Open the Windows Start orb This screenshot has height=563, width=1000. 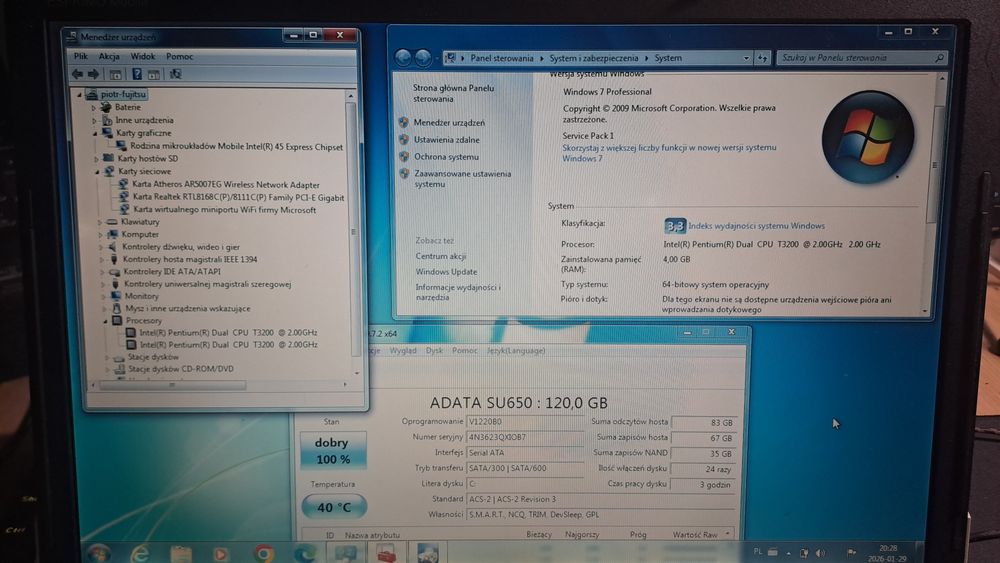pyautogui.click(x=98, y=553)
